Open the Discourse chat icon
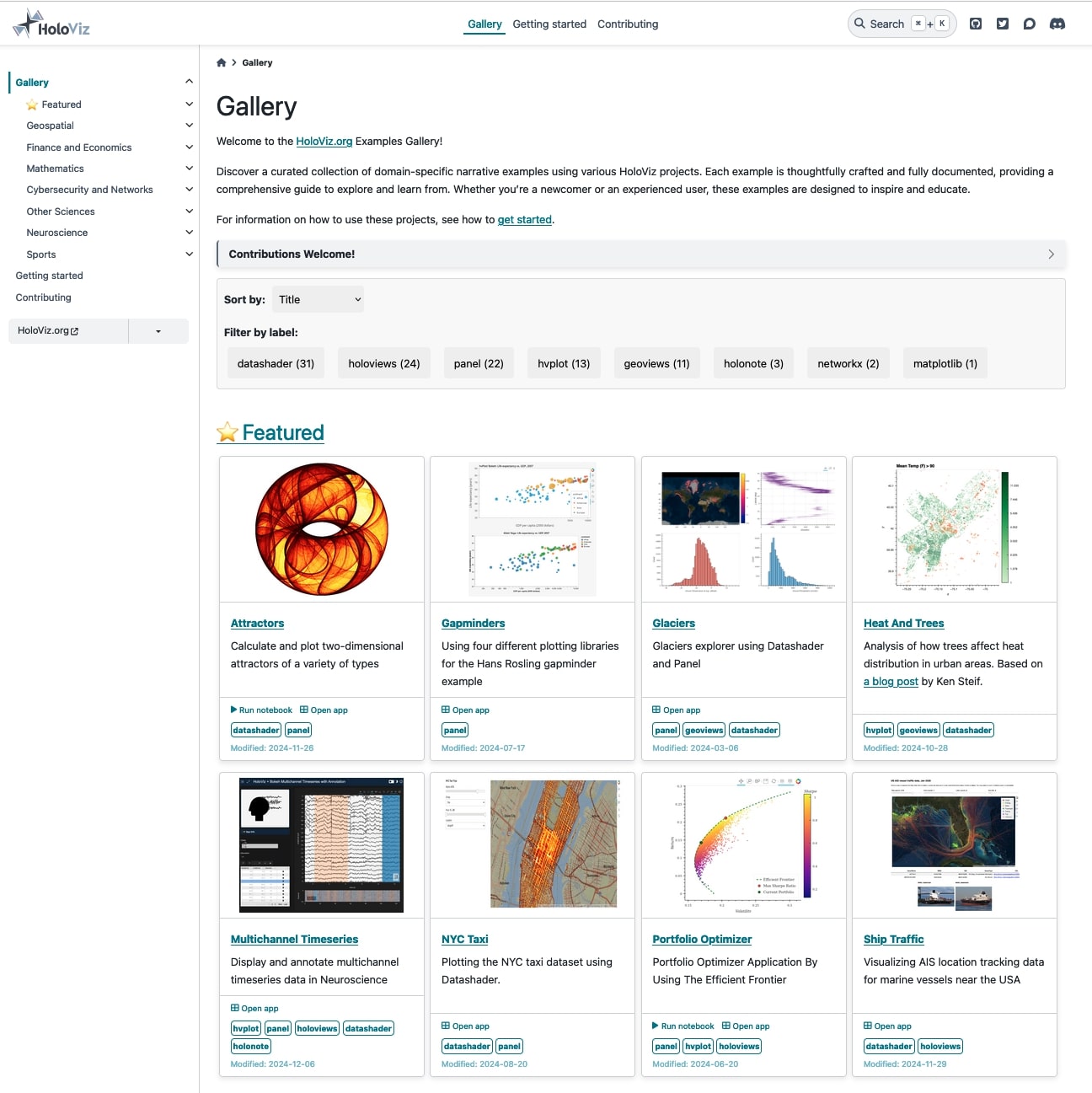1092x1093 pixels. 1030,24
